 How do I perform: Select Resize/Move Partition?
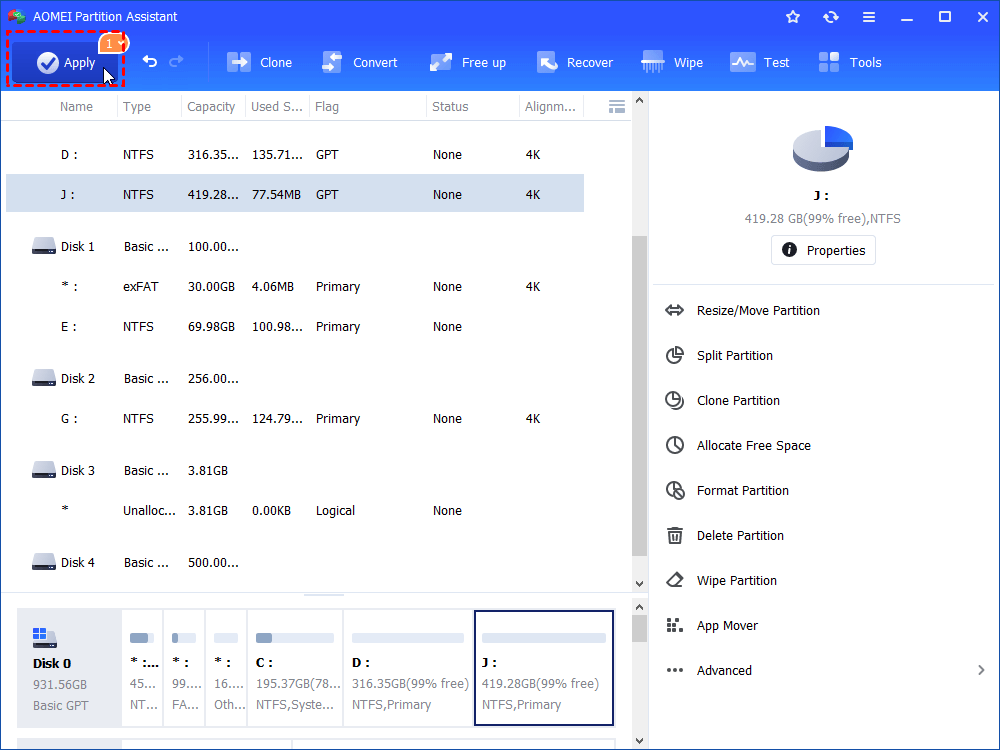point(757,310)
